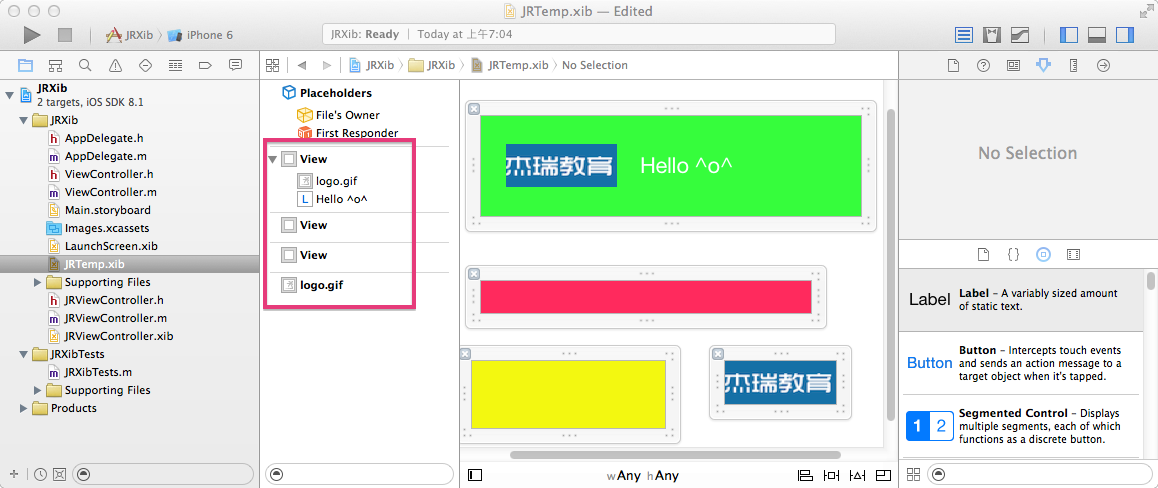Go forward in editor history
1158x488 pixels.
click(326, 65)
